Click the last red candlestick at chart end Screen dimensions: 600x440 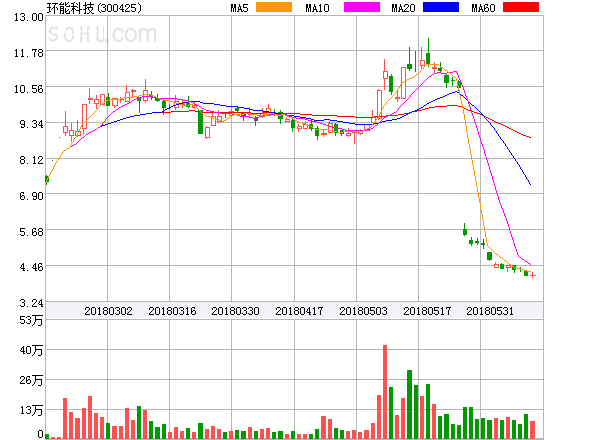coord(533,275)
